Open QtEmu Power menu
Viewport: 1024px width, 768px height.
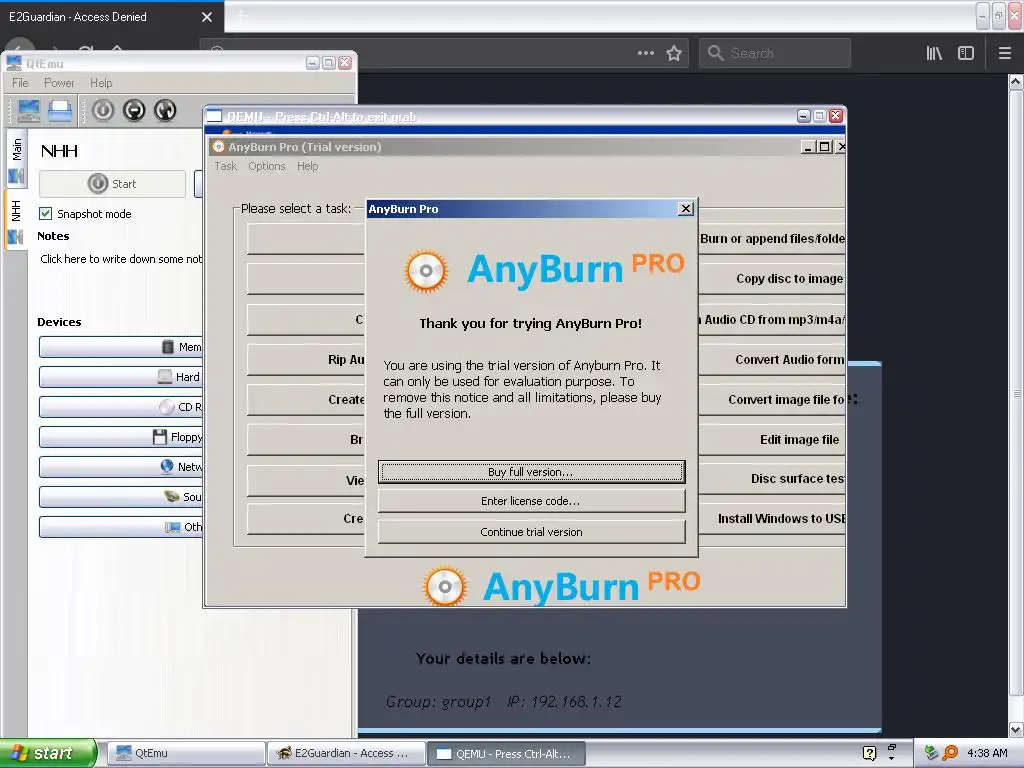click(59, 83)
